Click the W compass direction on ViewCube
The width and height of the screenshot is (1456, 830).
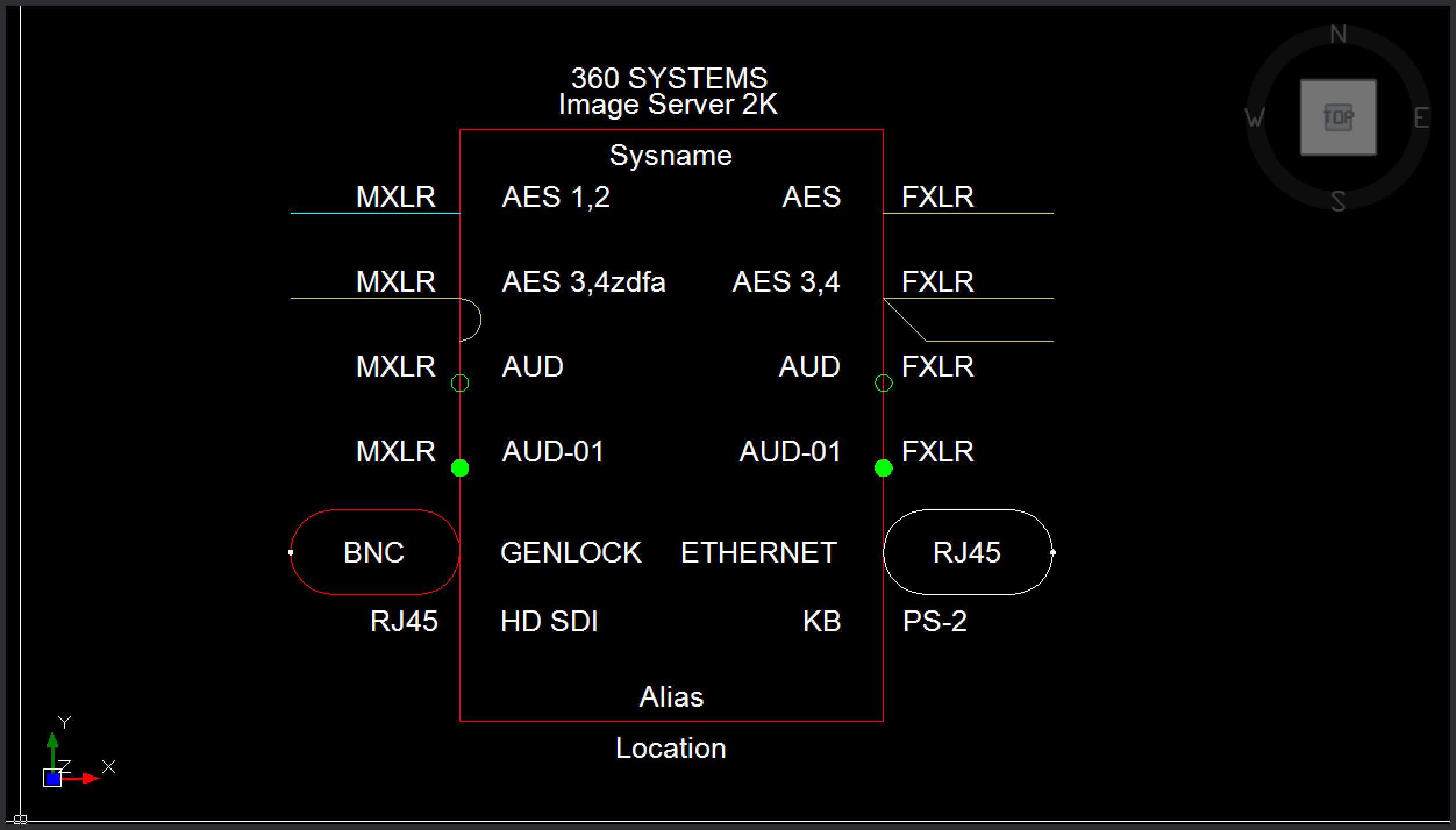[x=1255, y=118]
